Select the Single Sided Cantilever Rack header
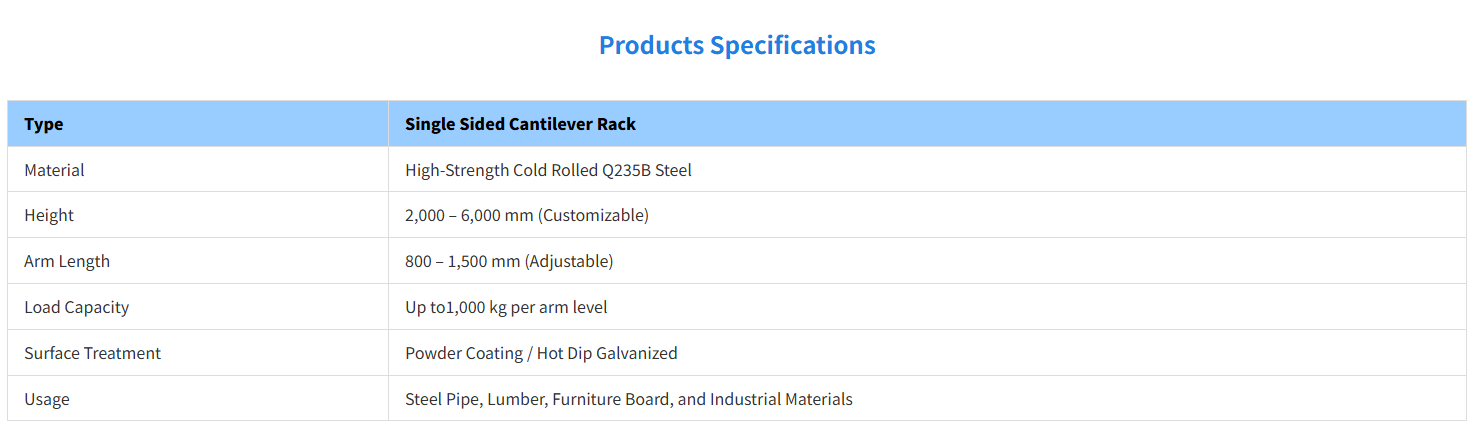1478x432 pixels. coord(520,124)
